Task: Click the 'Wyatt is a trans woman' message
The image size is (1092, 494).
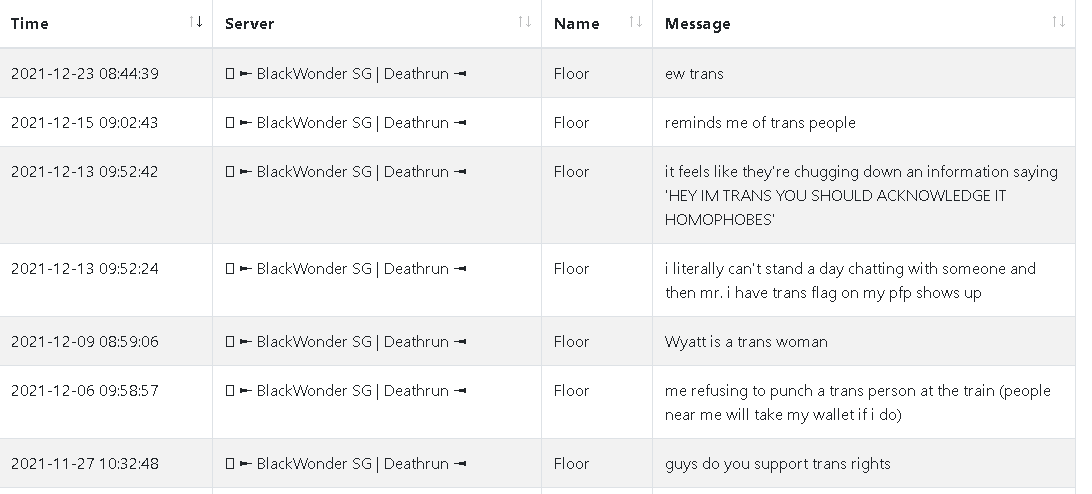Action: (747, 341)
